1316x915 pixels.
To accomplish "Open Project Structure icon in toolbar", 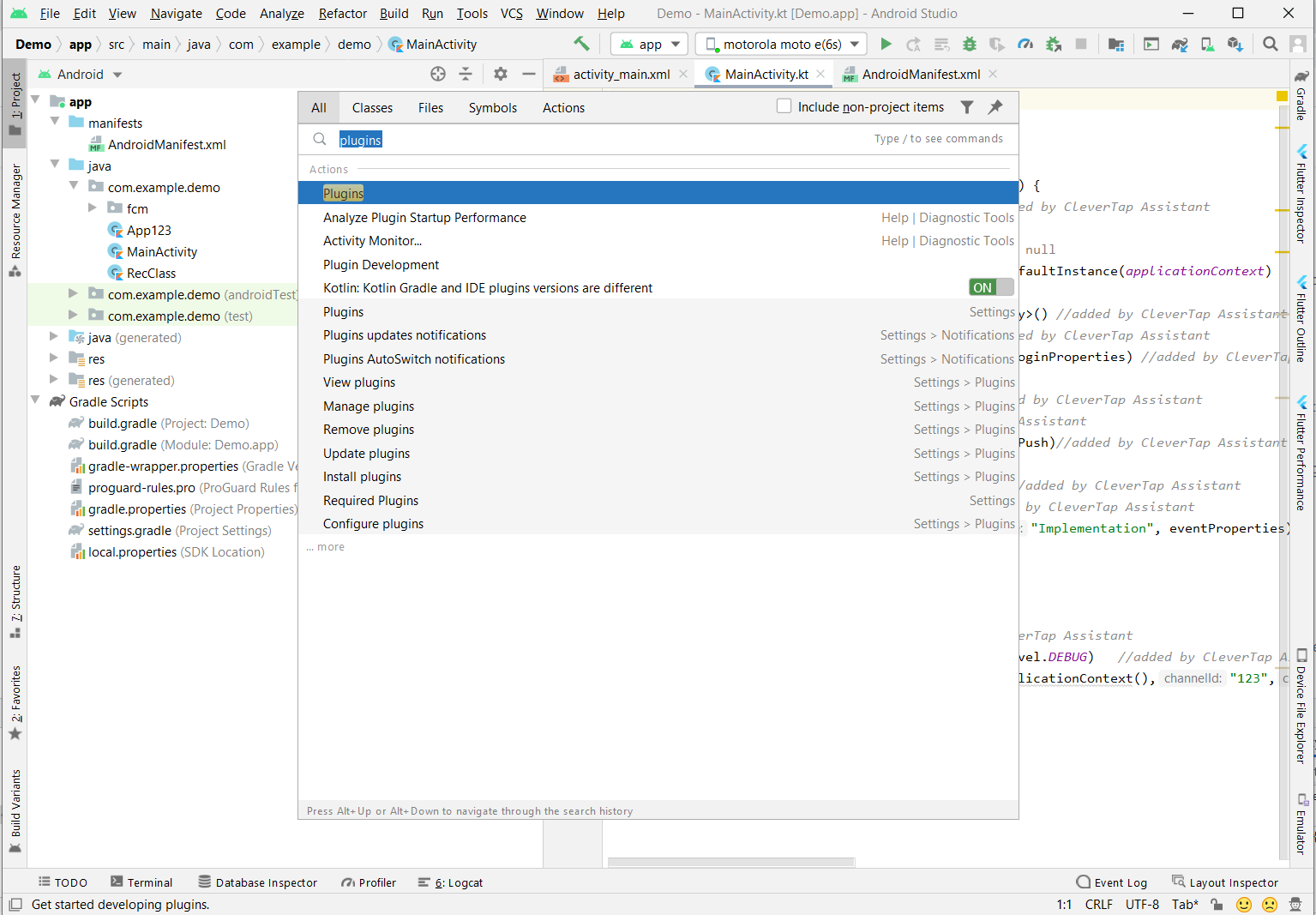I will [x=1115, y=44].
